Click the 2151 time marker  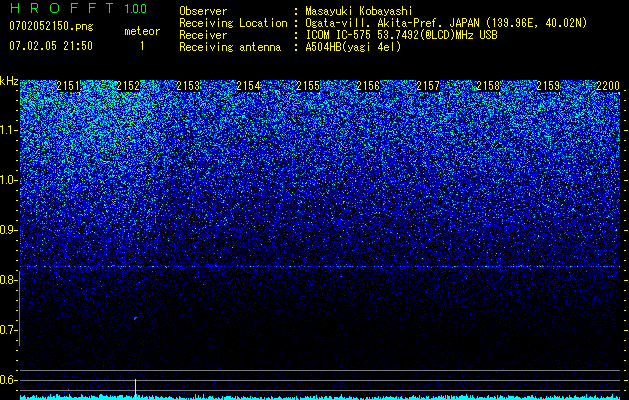pyautogui.click(x=68, y=86)
